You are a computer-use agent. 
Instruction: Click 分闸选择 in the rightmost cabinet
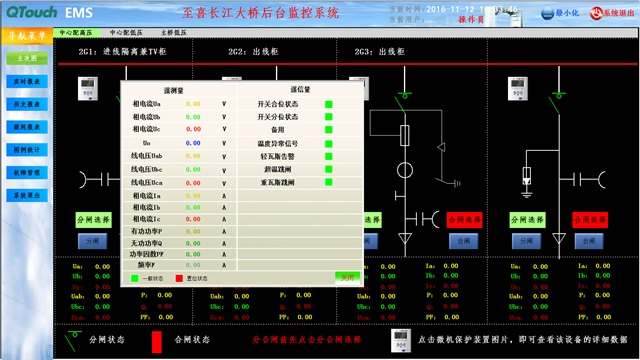[527, 220]
